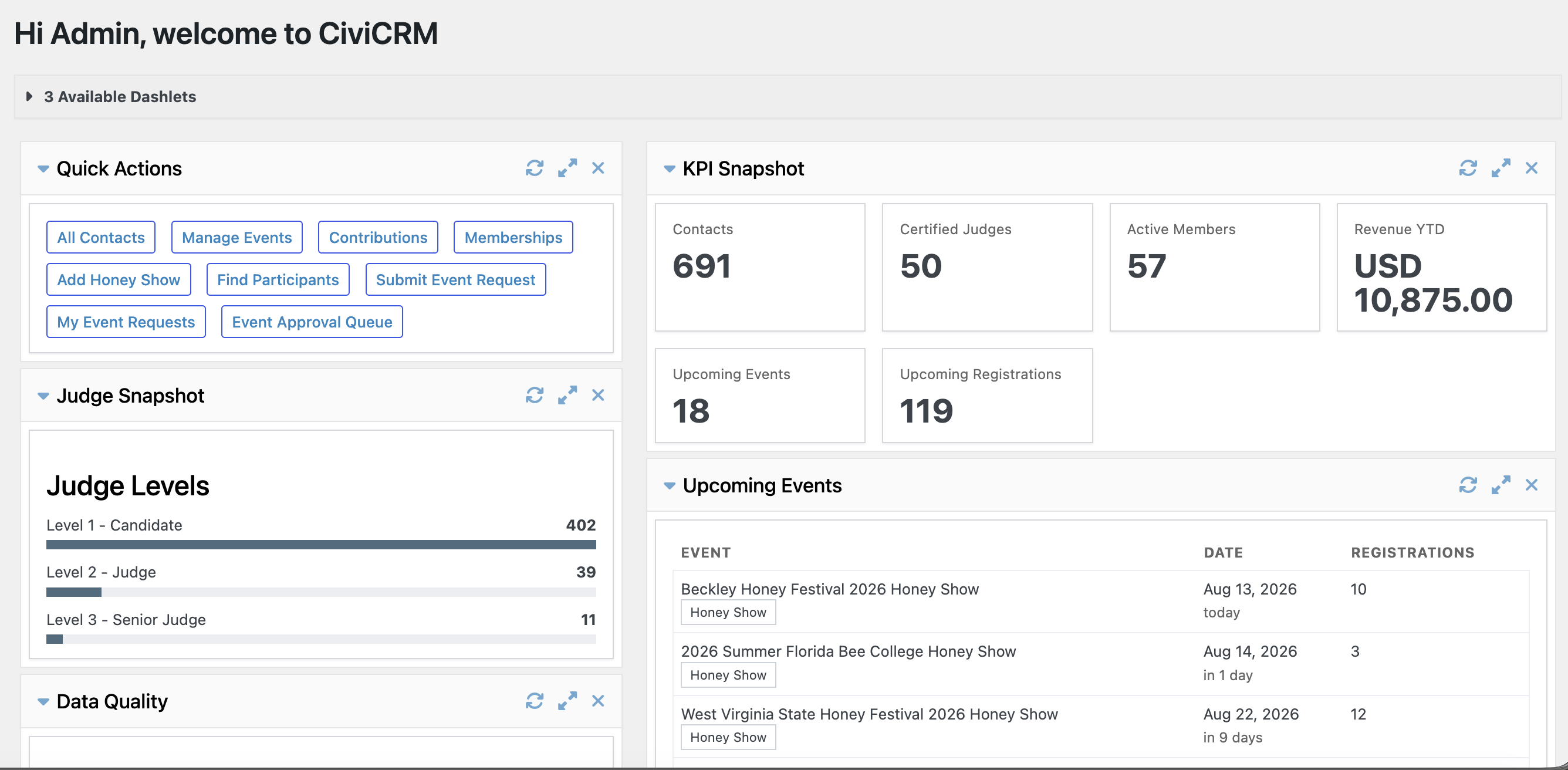
Task: Click the Level 1 - Candidate progress bar
Action: pos(322,545)
